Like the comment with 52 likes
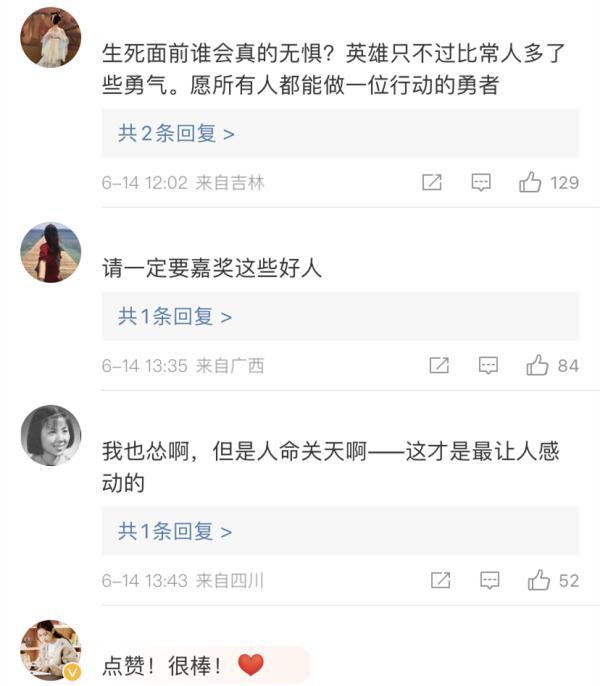 (x=539, y=580)
